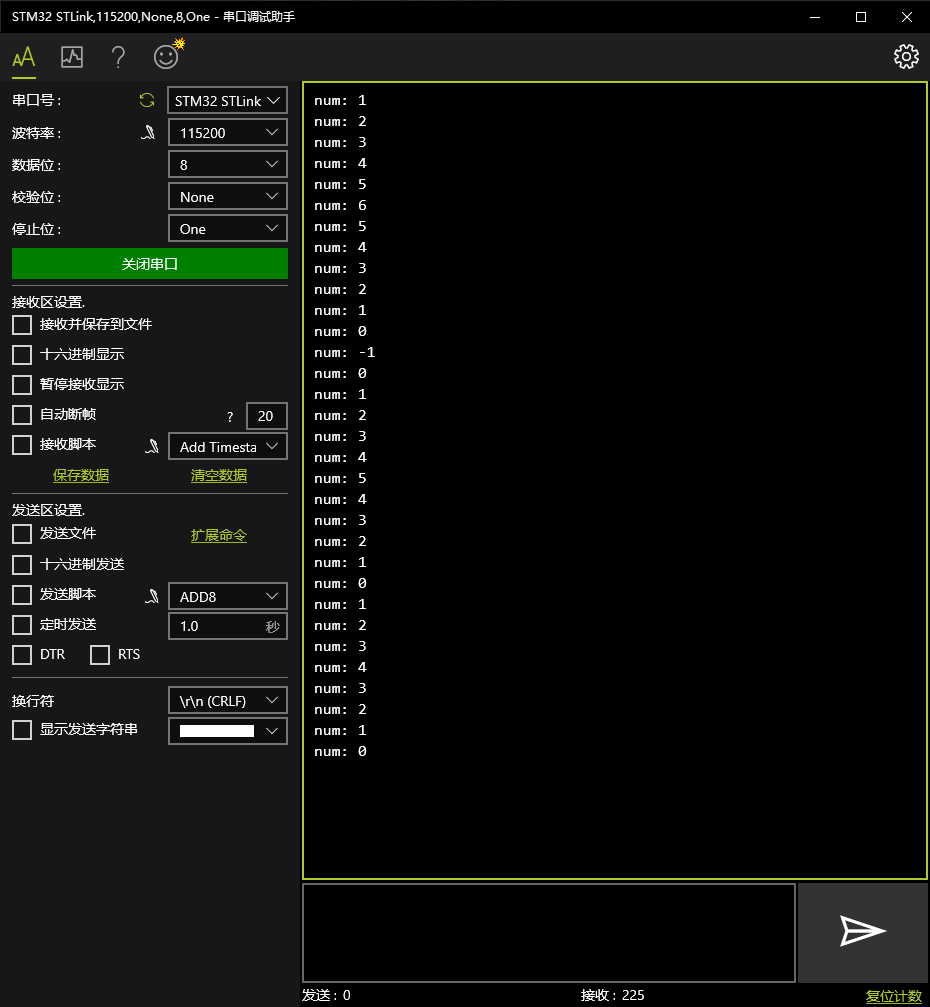Click the smiley face icon with notification

point(164,56)
